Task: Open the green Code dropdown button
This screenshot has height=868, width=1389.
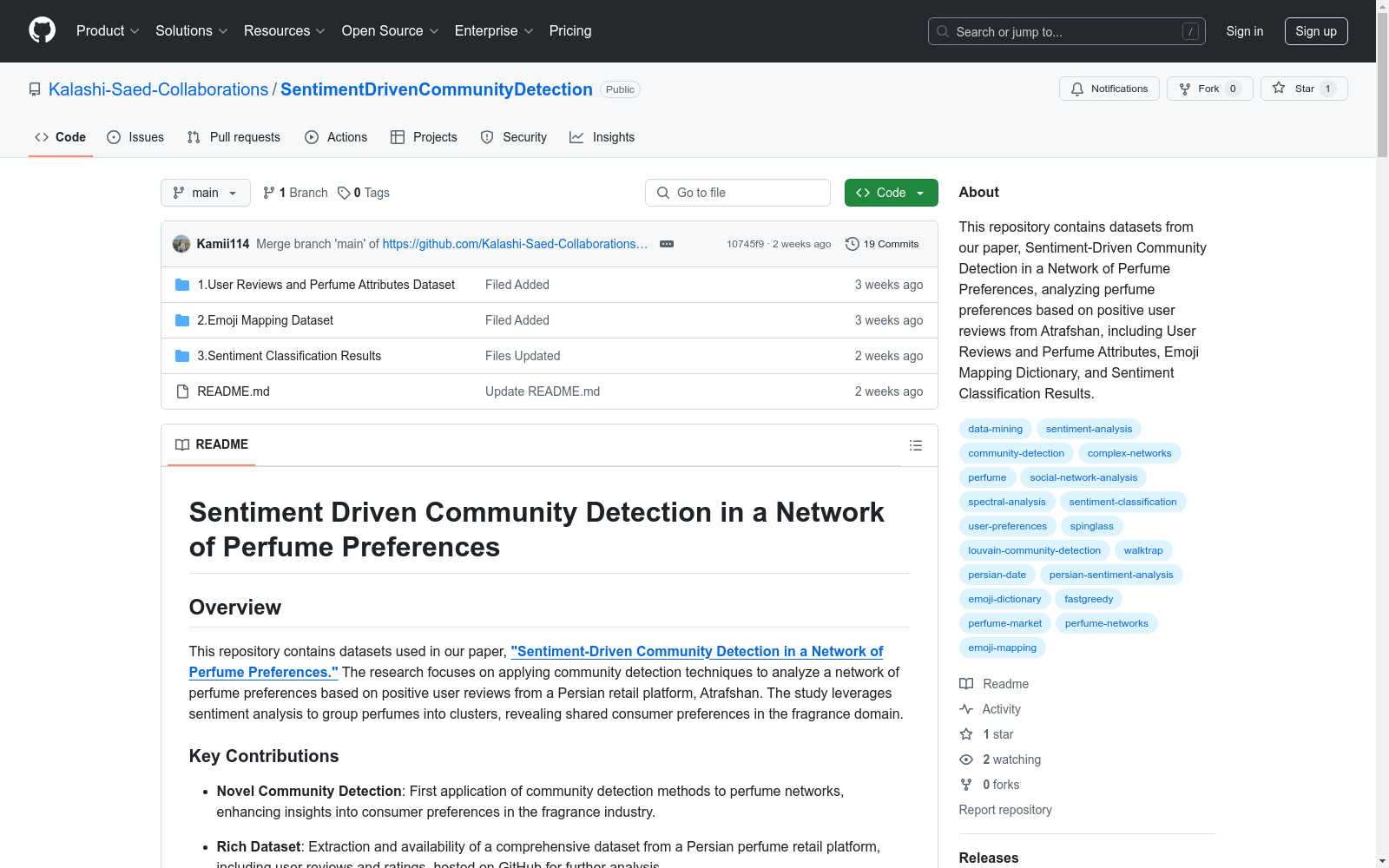Action: [x=892, y=193]
